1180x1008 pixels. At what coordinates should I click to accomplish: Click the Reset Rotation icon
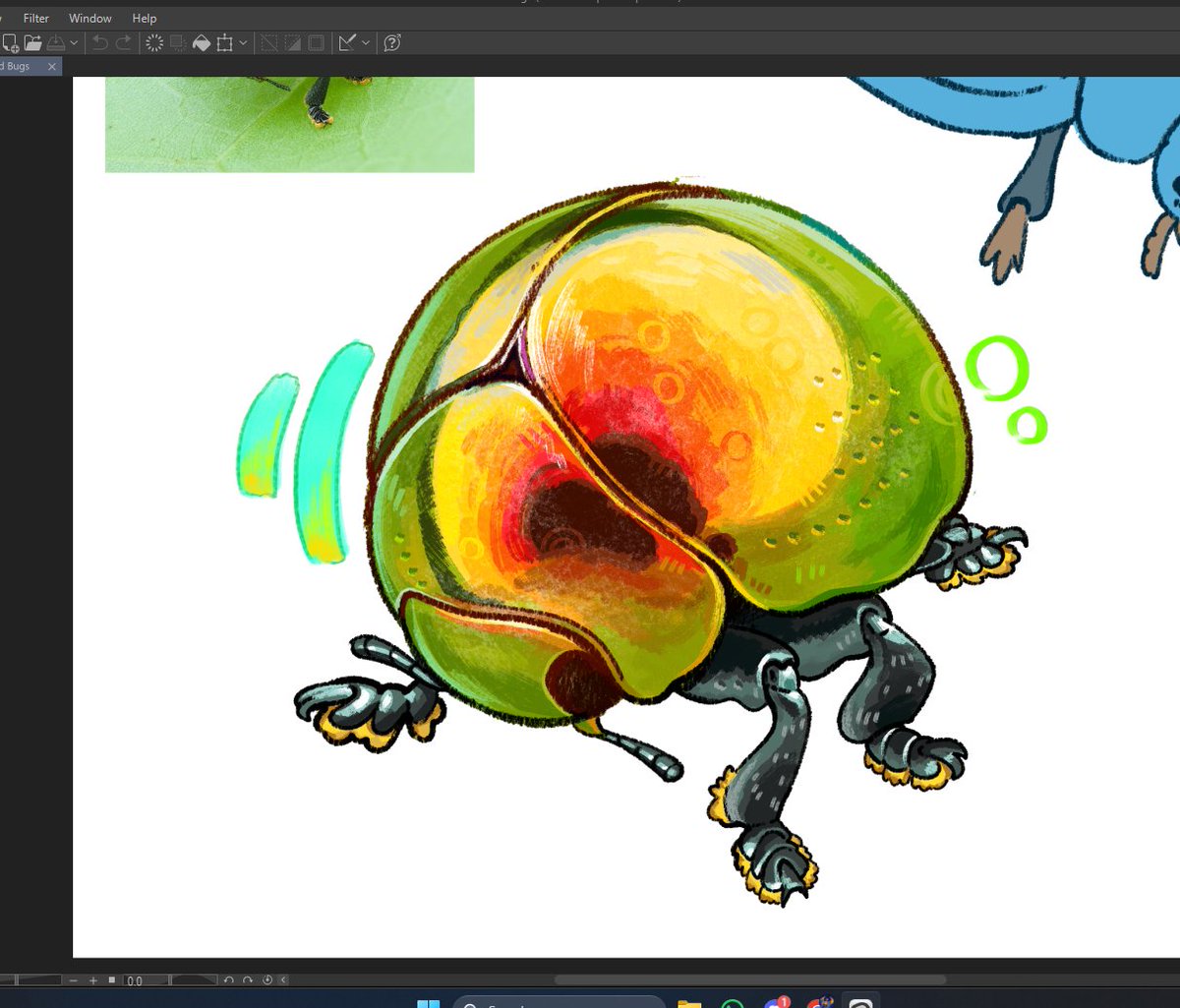pos(267,980)
